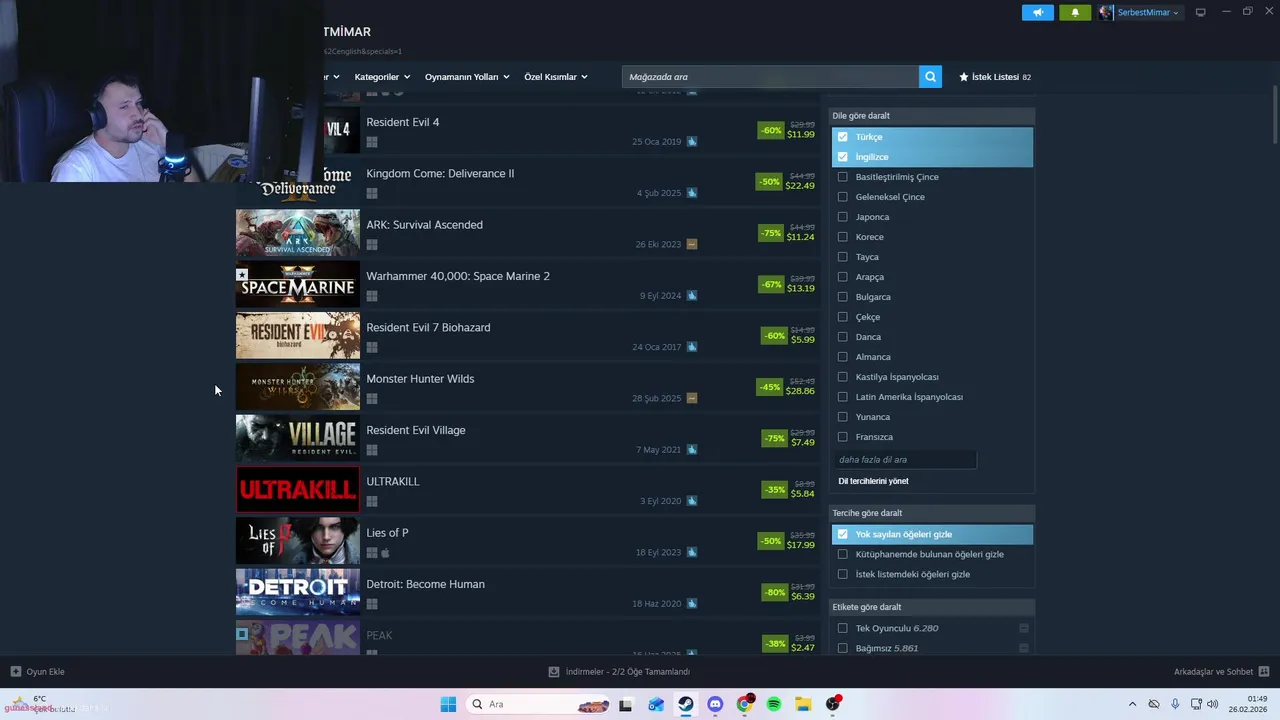1280x720 pixels.
Task: Open the Detroit: Become Human listing
Action: coord(527,593)
